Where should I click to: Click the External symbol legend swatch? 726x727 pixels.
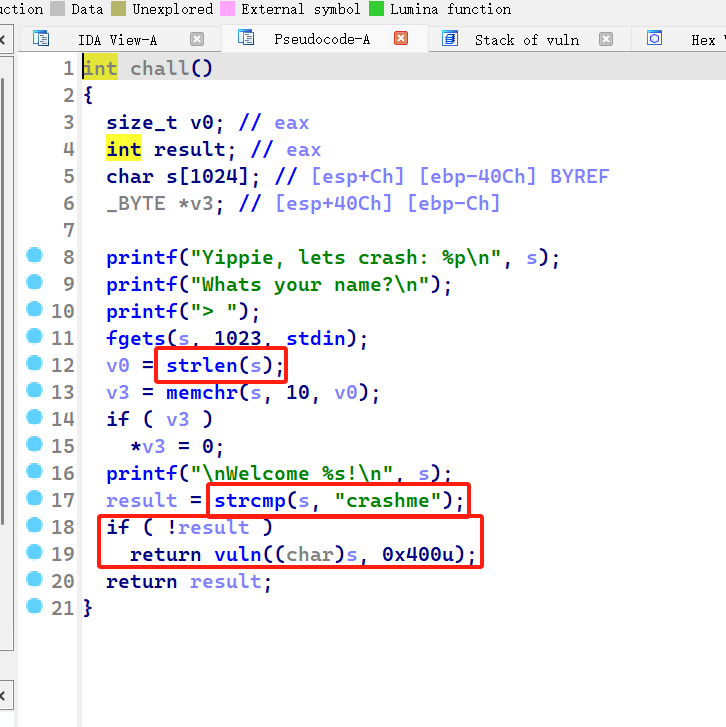227,9
